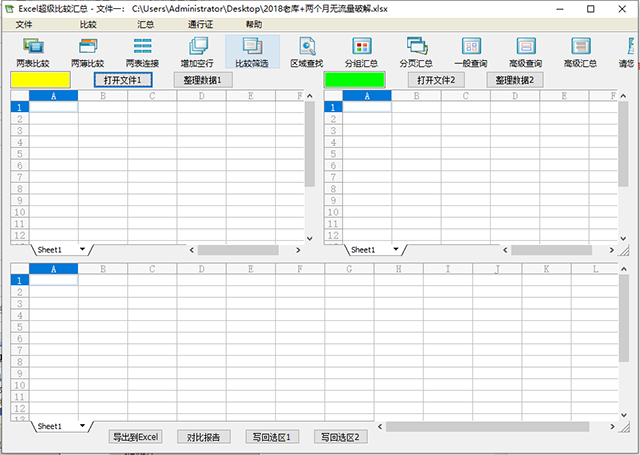Click the 打开文件2 button
The height and width of the screenshot is (455, 640).
[436, 80]
